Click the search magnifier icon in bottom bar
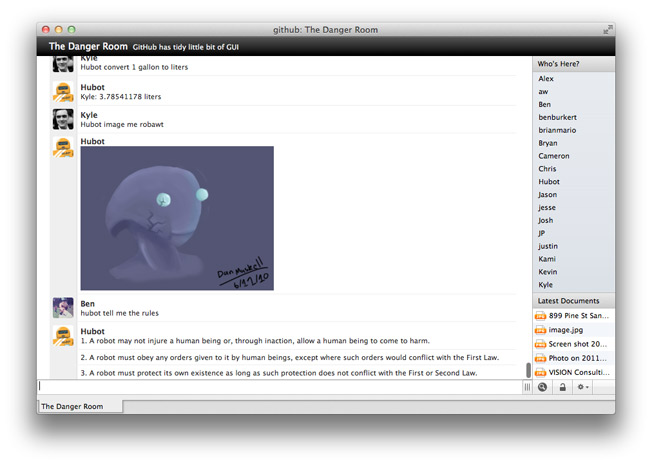 (x=542, y=387)
